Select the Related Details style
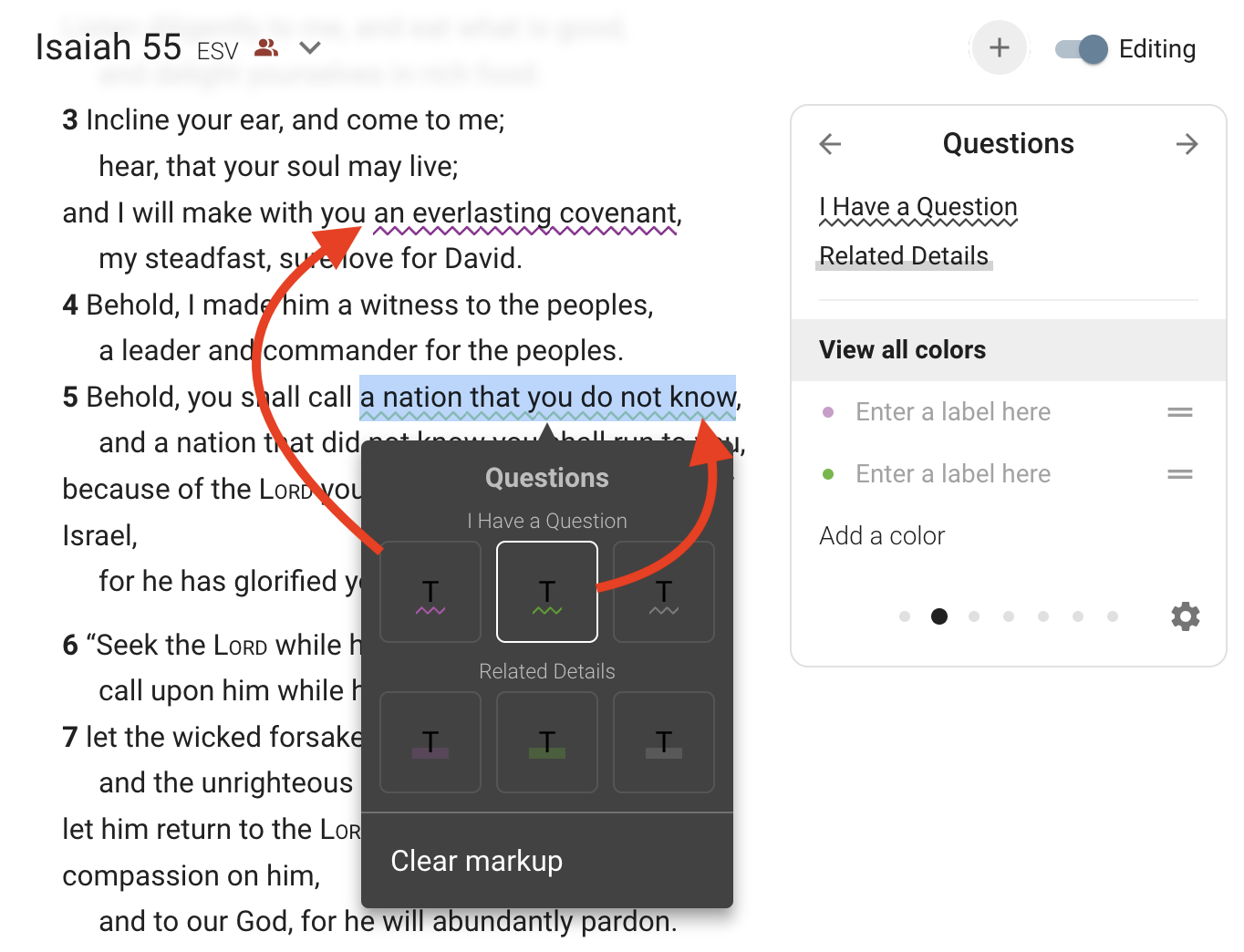1244x952 pixels. [904, 256]
